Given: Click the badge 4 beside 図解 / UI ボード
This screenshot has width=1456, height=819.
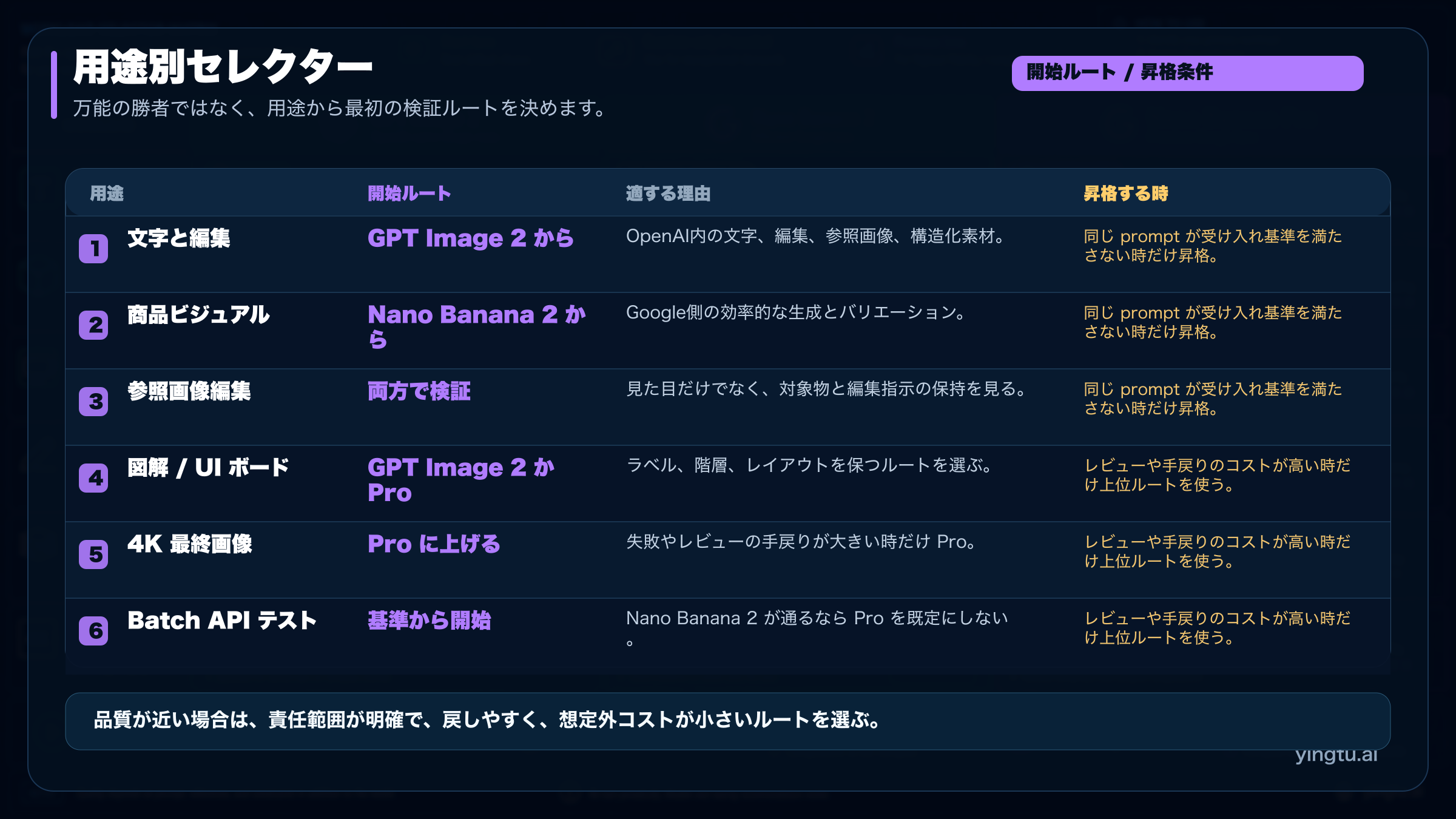Looking at the screenshot, I should (94, 478).
